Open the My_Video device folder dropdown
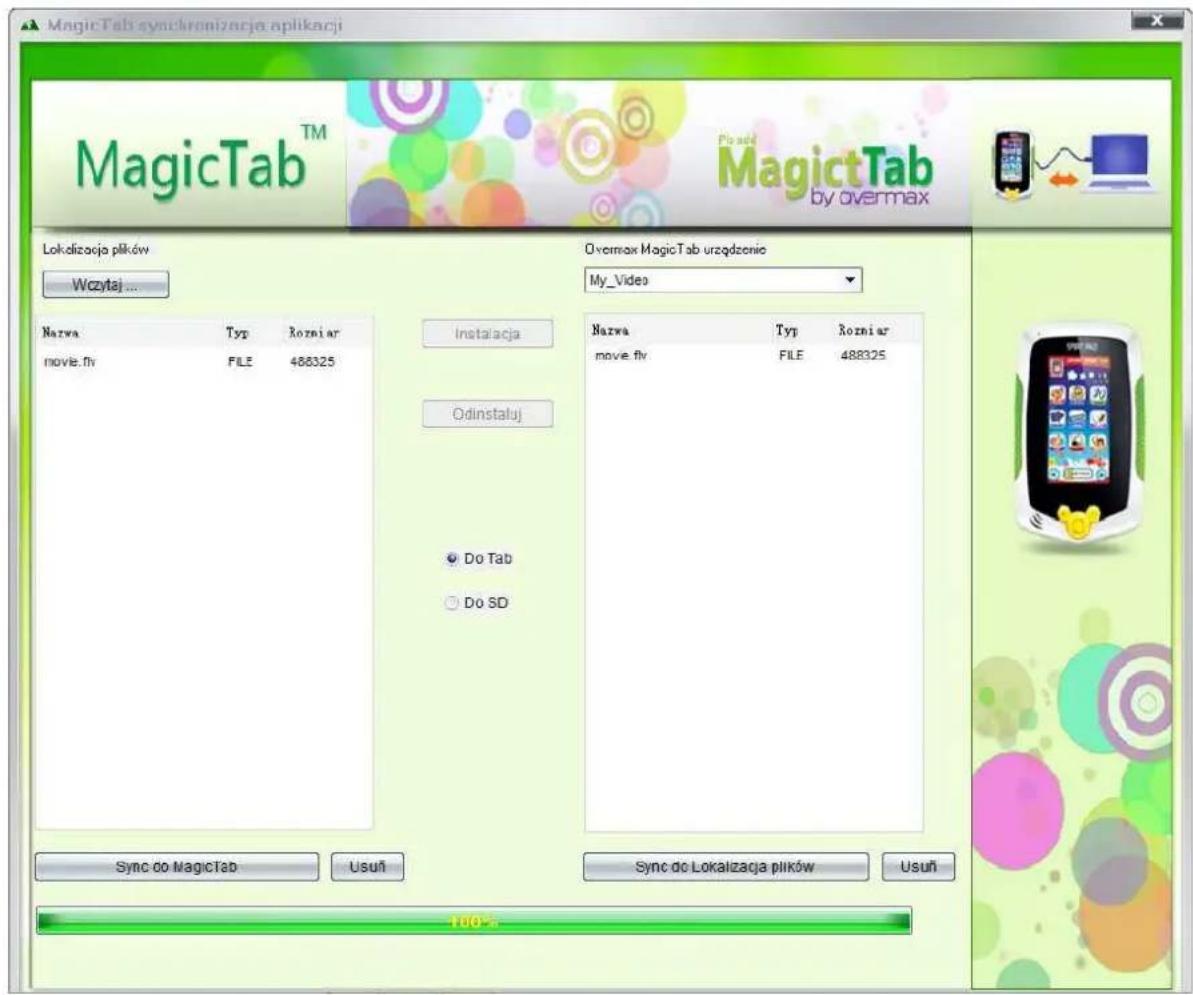The height and width of the screenshot is (995, 1193). click(x=724, y=280)
